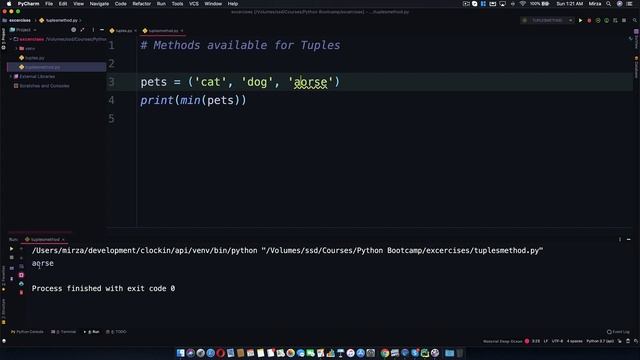Expand External Libraries in the project tree

(11, 76)
